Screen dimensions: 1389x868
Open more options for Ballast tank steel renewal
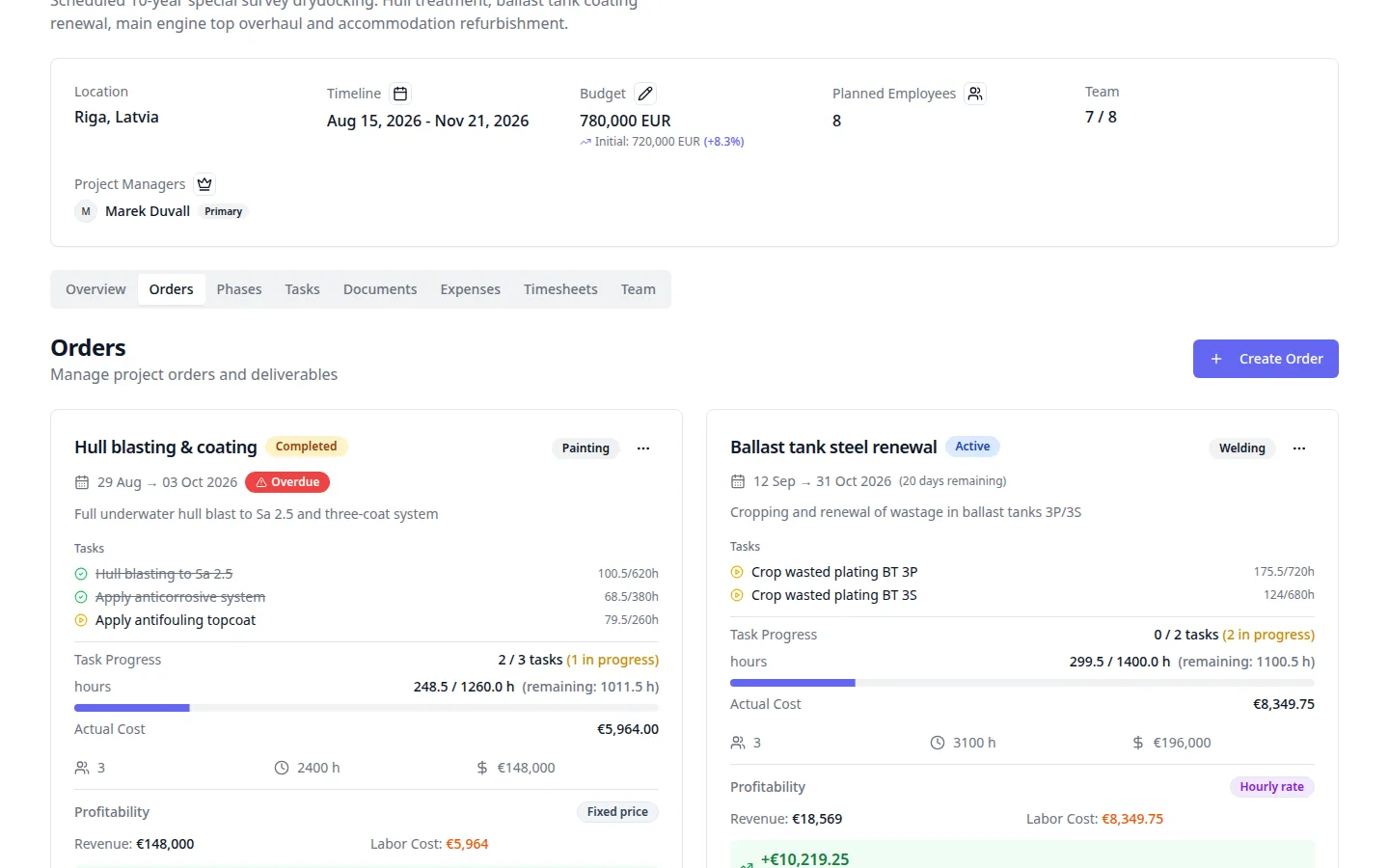tap(1299, 448)
